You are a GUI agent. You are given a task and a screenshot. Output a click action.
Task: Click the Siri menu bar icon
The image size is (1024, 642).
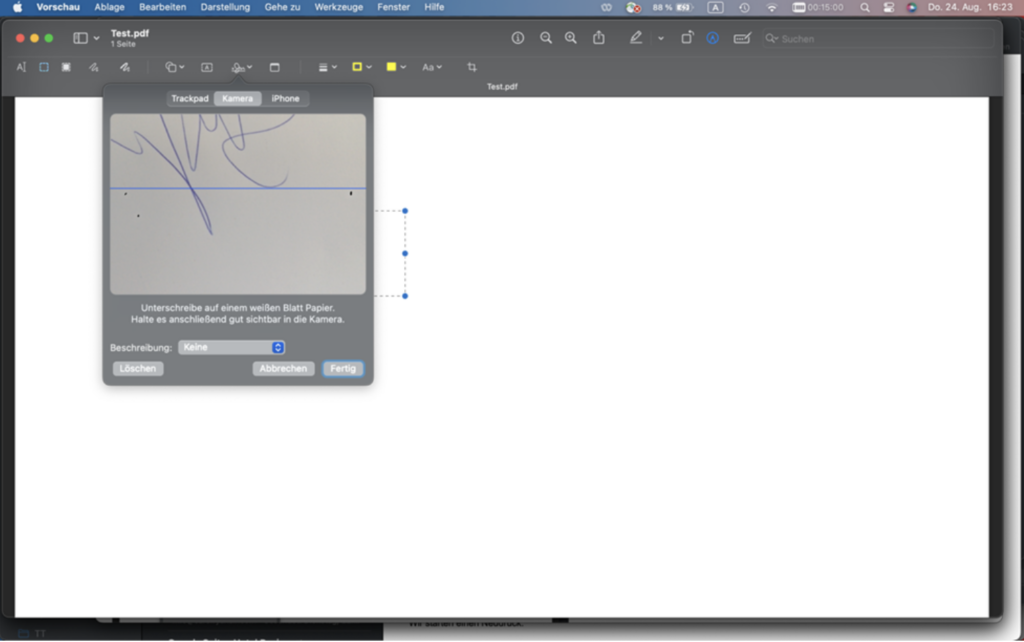tap(912, 8)
